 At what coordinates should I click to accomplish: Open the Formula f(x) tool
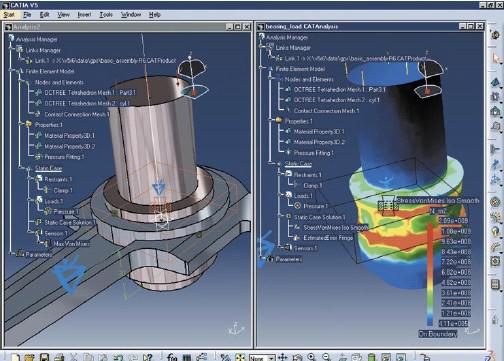(x=172, y=357)
